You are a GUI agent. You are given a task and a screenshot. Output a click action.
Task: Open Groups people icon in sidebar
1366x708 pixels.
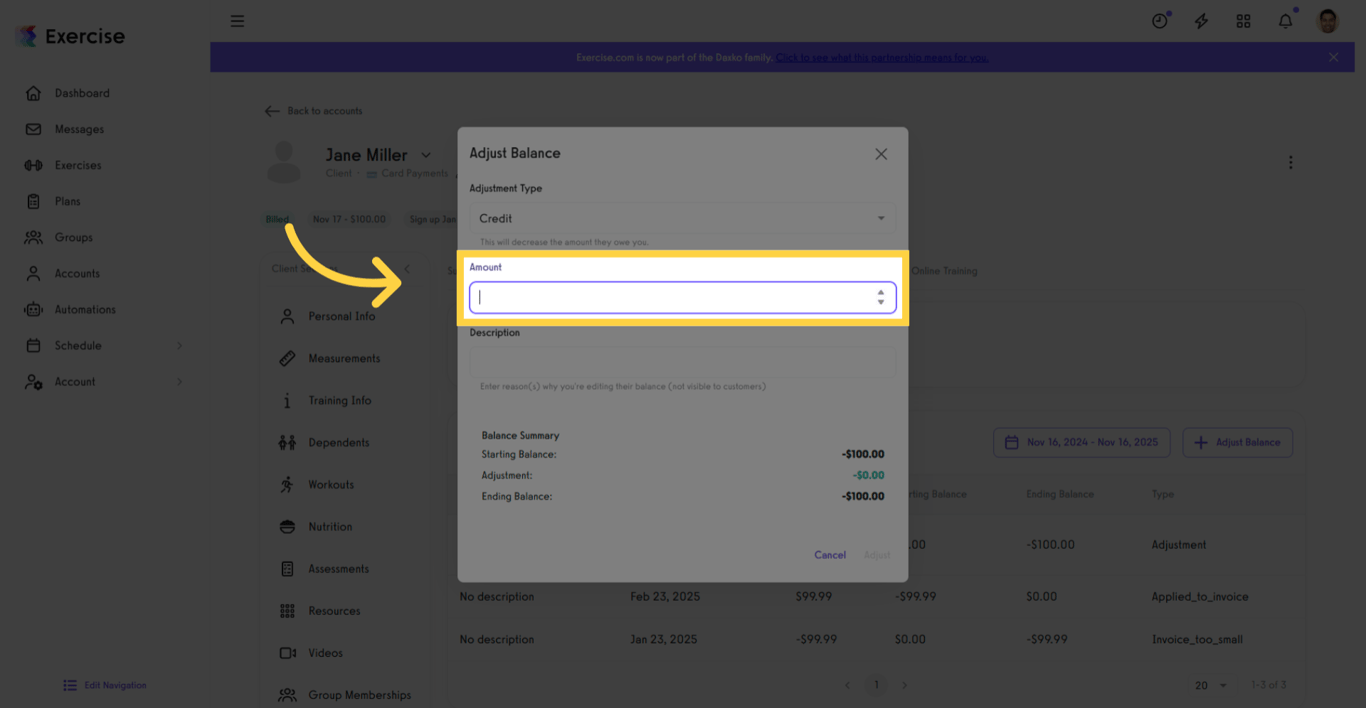[x=33, y=237]
